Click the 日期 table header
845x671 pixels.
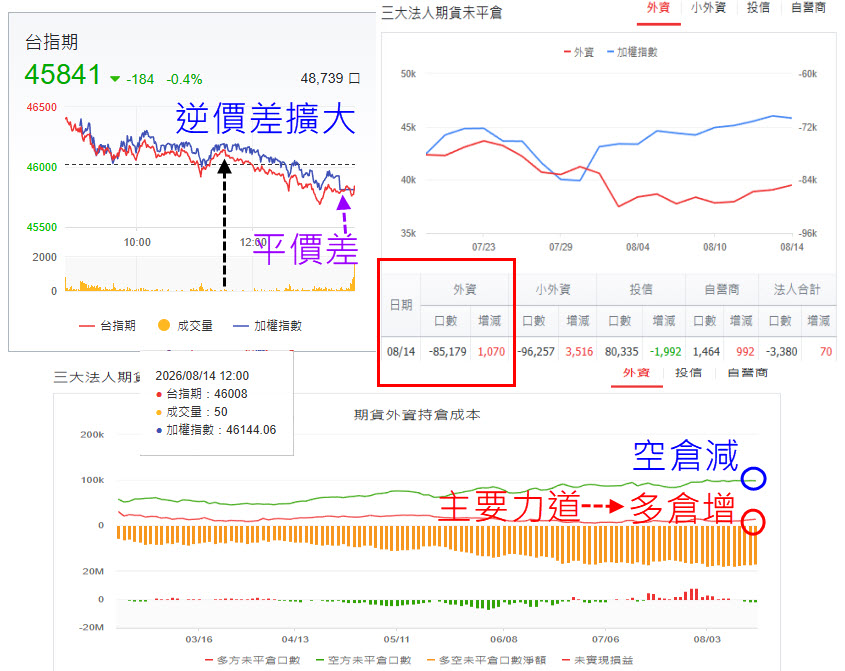click(x=401, y=305)
